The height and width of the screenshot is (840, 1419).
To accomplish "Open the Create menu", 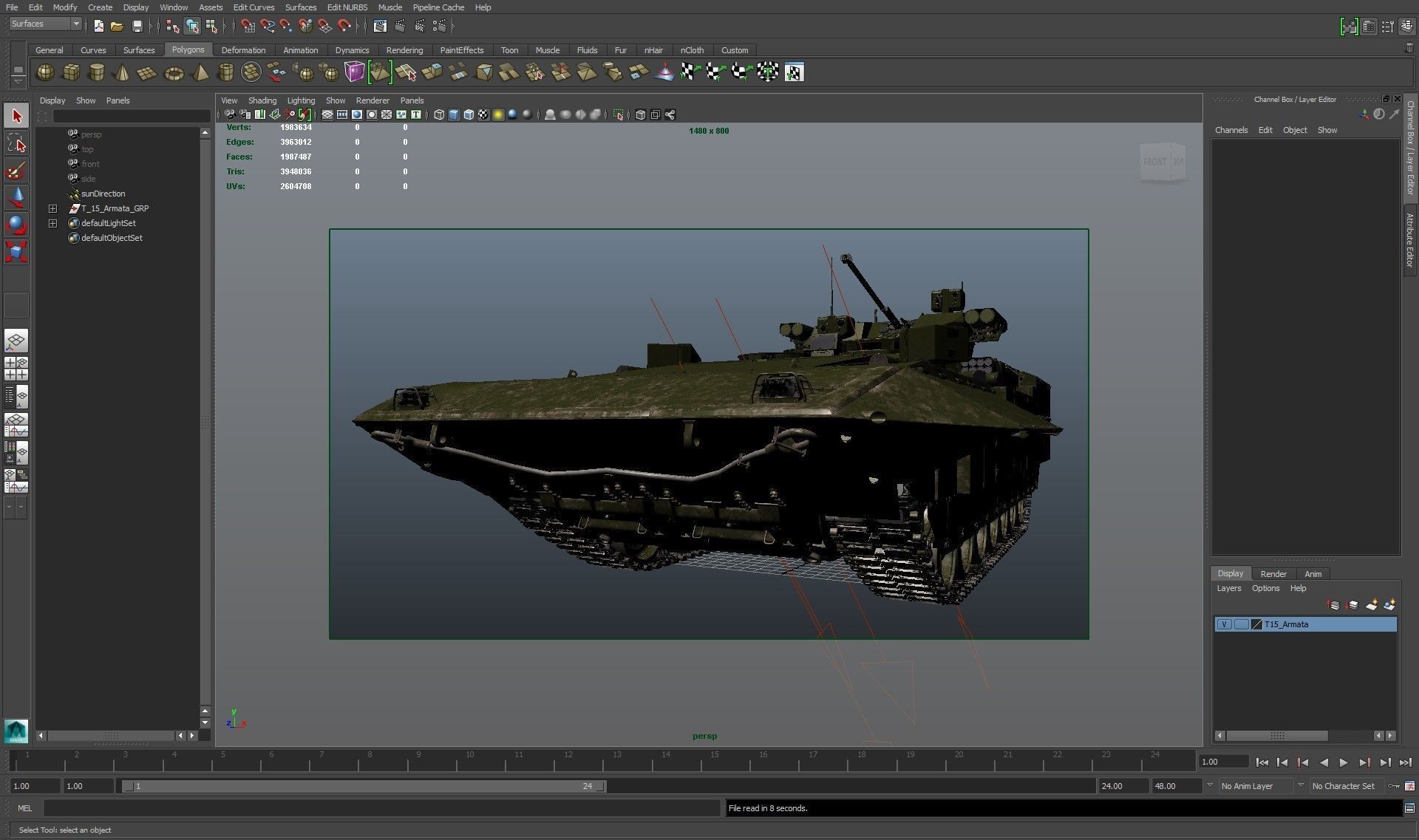I will click(x=100, y=7).
